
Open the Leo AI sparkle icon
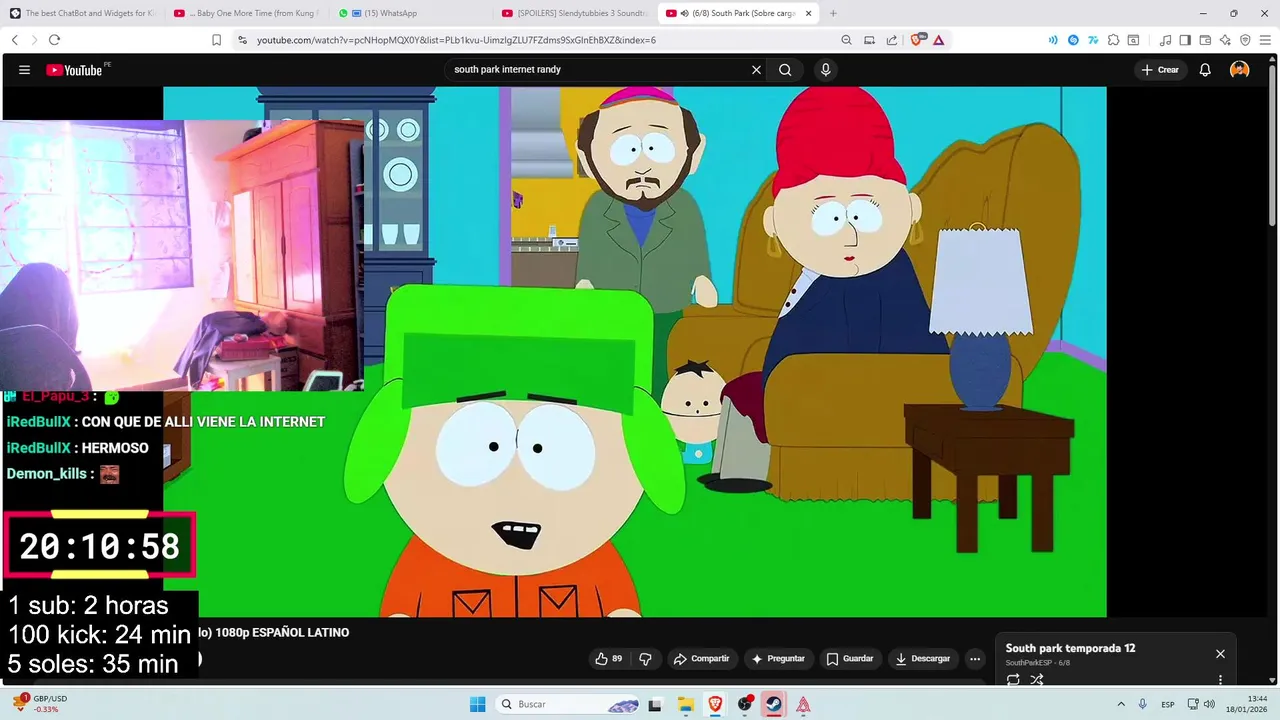(1225, 40)
